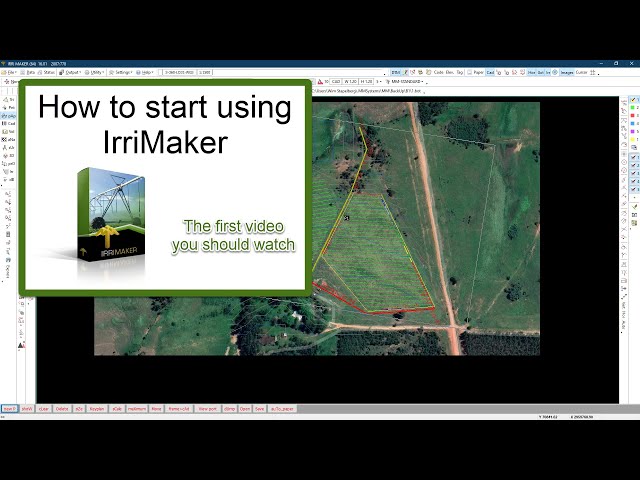The height and width of the screenshot is (480, 640).
Task: Select the Pnt tool in left sidebar
Action: (9, 107)
